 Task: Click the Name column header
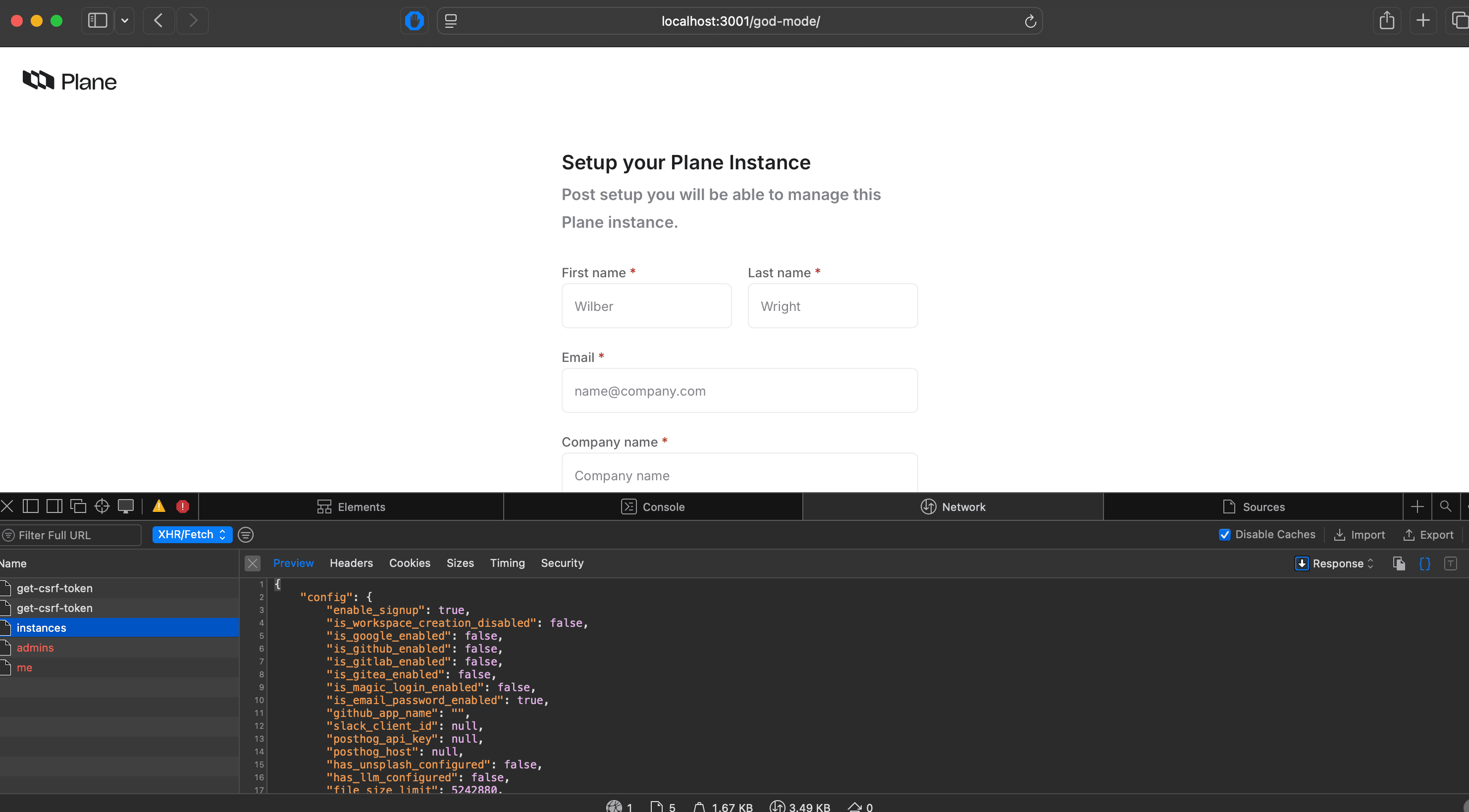[119, 563]
